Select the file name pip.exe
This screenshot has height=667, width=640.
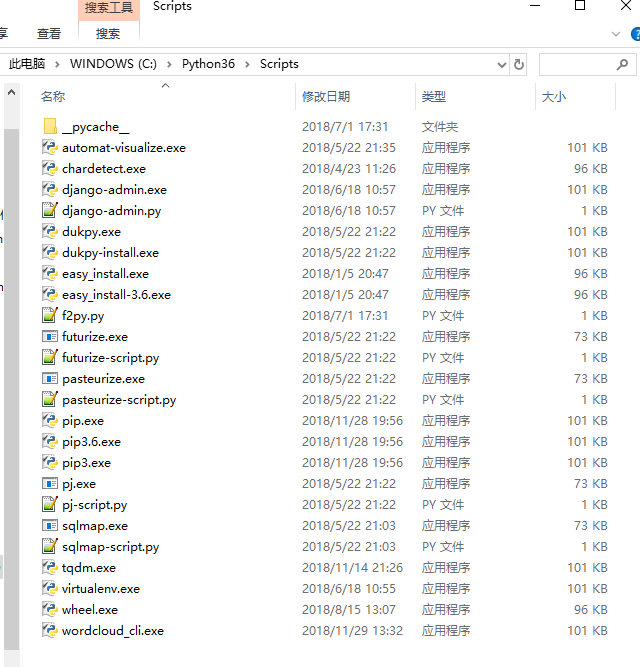click(83, 421)
